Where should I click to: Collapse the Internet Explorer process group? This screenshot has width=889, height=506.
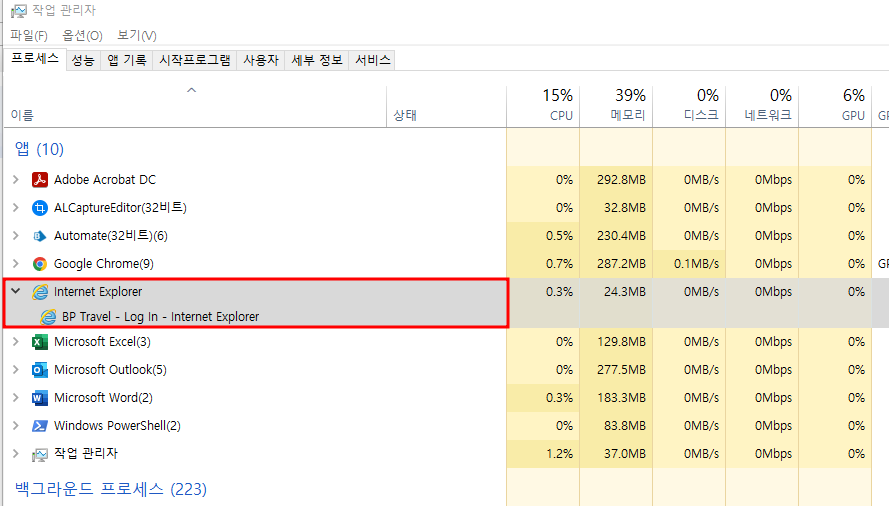point(15,292)
